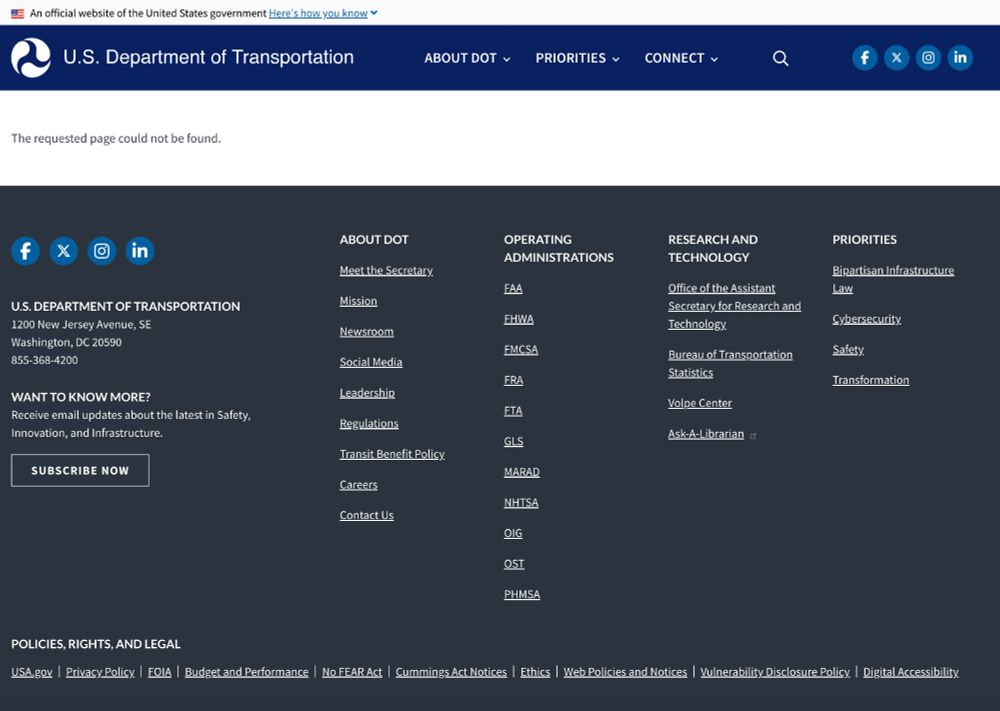Open the Ethics link

click(535, 672)
